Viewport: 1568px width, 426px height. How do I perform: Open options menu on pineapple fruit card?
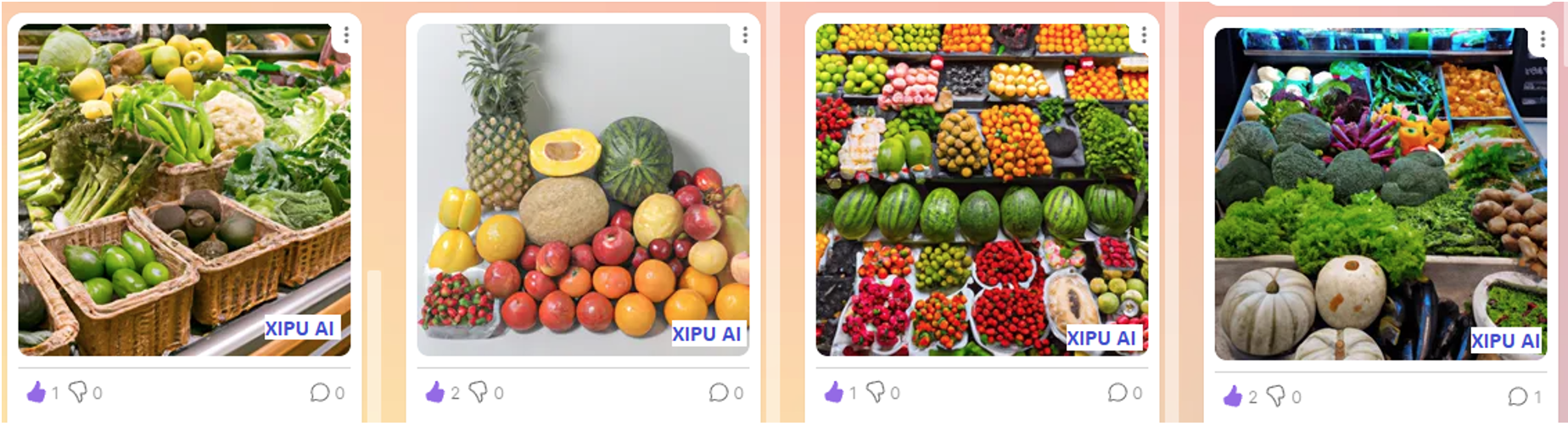[745, 35]
